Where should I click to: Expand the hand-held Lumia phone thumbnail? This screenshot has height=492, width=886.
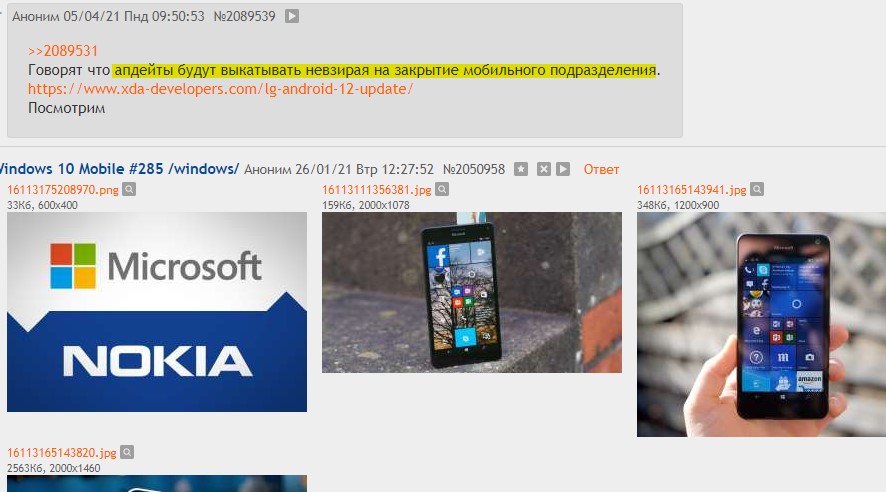click(761, 324)
